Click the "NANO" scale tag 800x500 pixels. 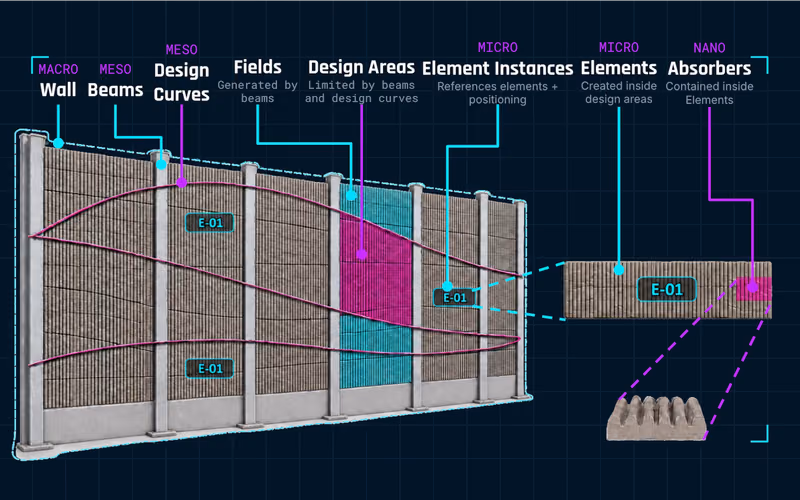[x=709, y=48]
